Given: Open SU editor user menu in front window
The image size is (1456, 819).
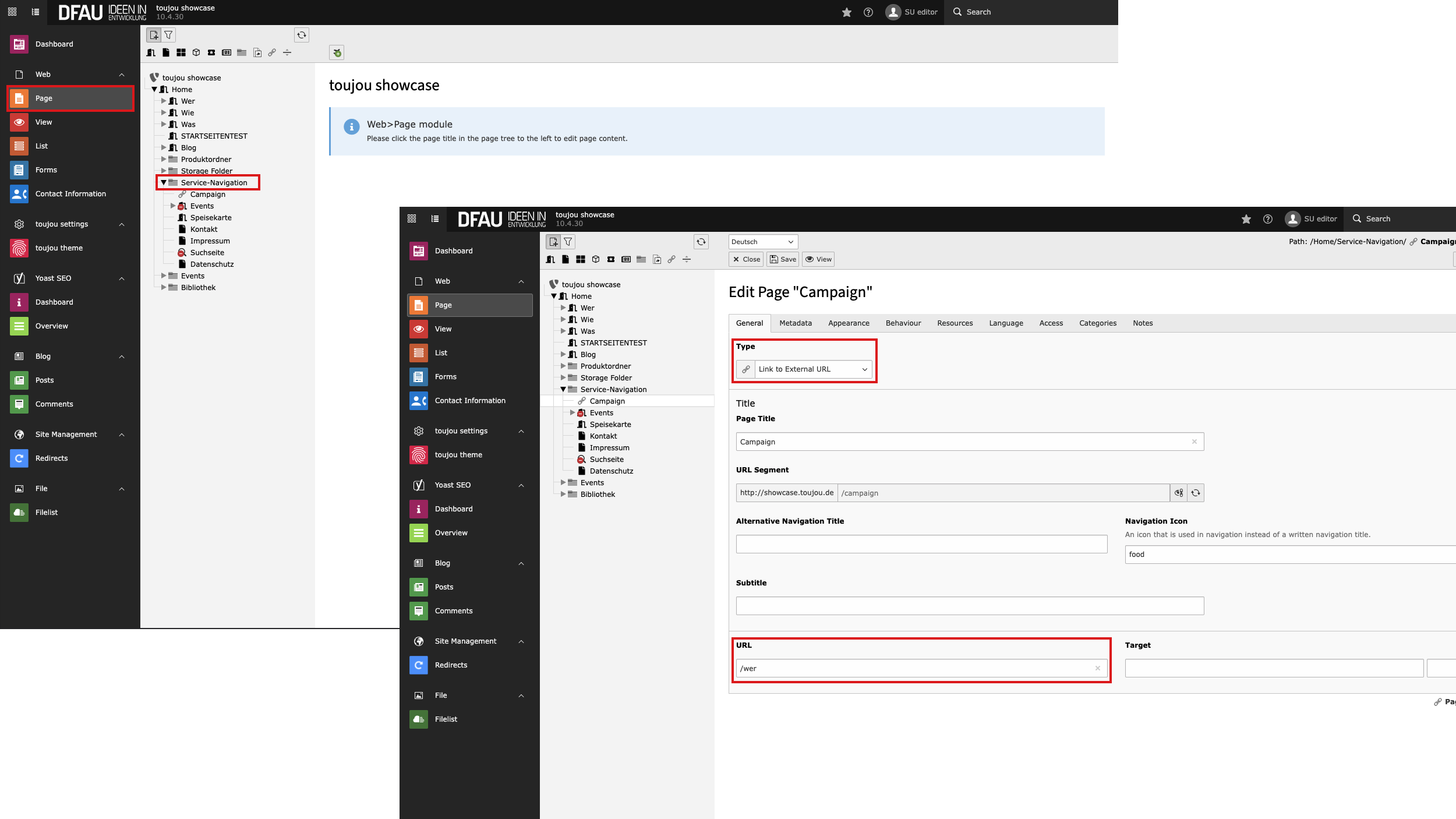Looking at the screenshot, I should [x=1311, y=218].
